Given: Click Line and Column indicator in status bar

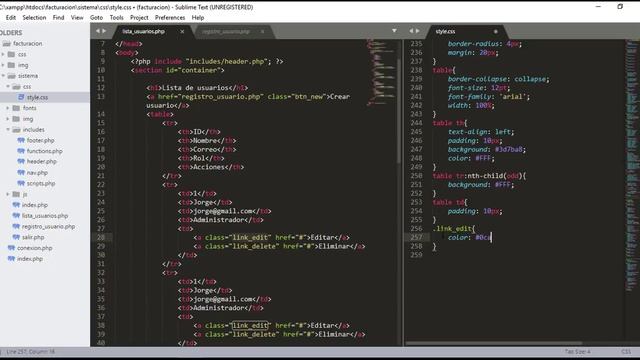Looking at the screenshot, I should (x=31, y=352).
